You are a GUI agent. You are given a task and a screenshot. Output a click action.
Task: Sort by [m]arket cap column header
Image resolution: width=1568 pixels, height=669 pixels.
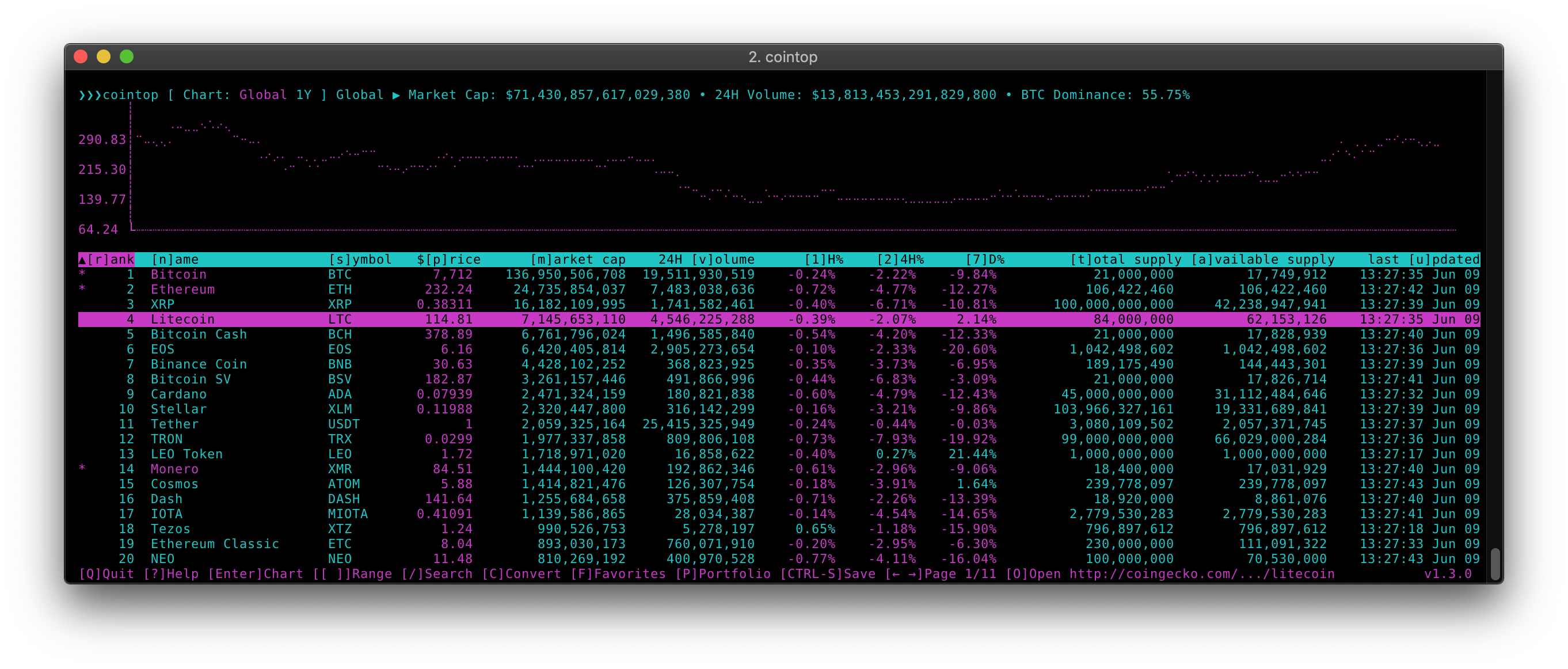[x=578, y=259]
